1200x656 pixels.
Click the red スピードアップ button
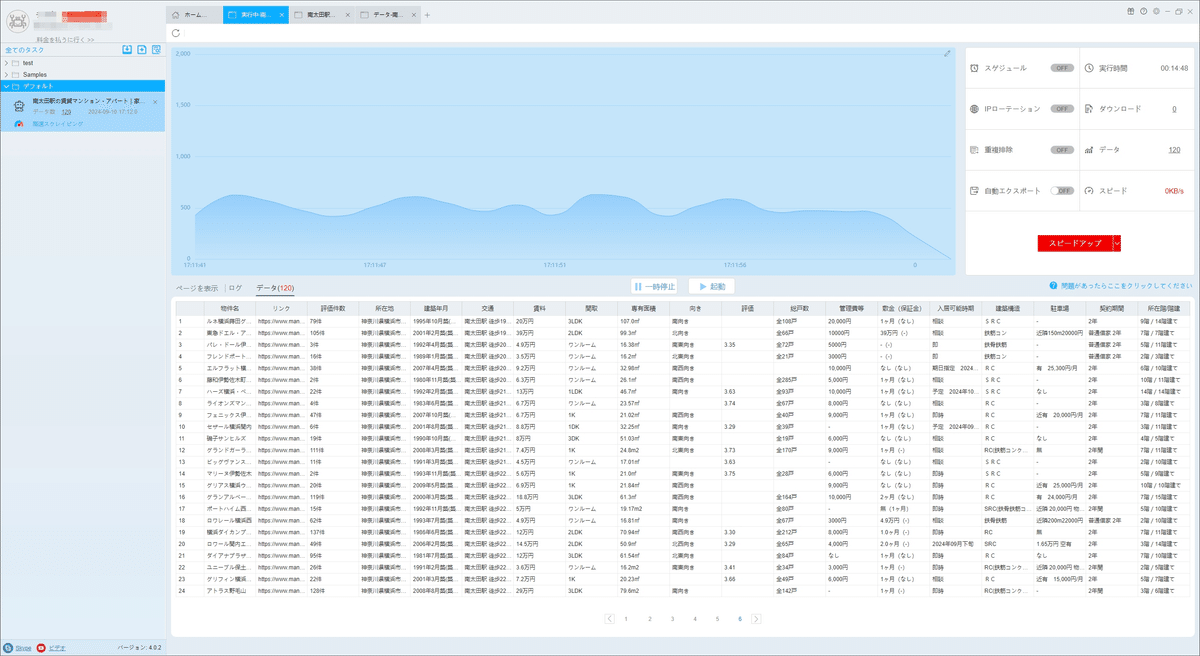click(1075, 243)
